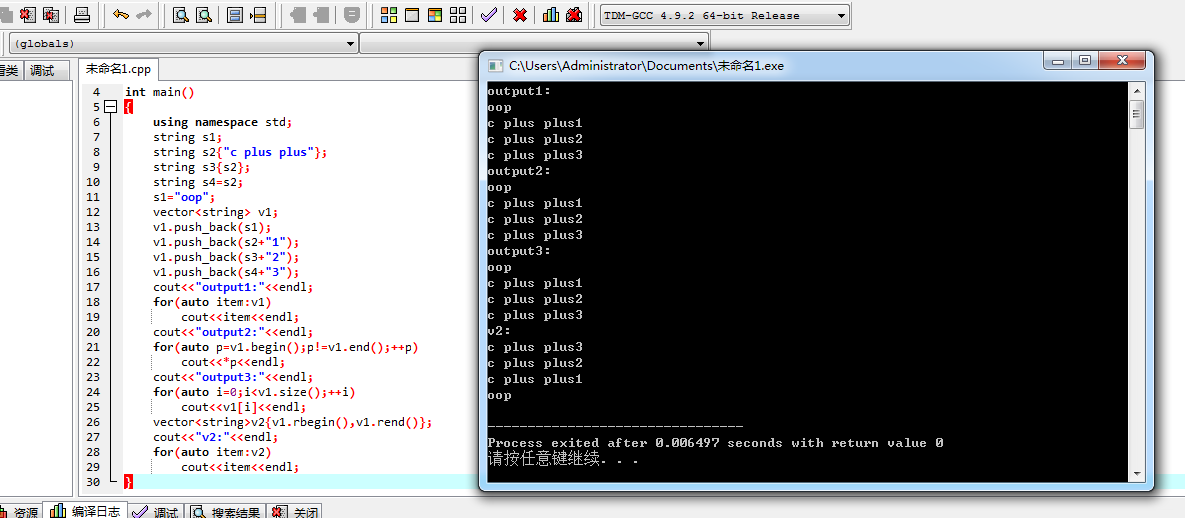The height and width of the screenshot is (518, 1185).
Task: Open the Find magnifier tool
Action: click(181, 14)
